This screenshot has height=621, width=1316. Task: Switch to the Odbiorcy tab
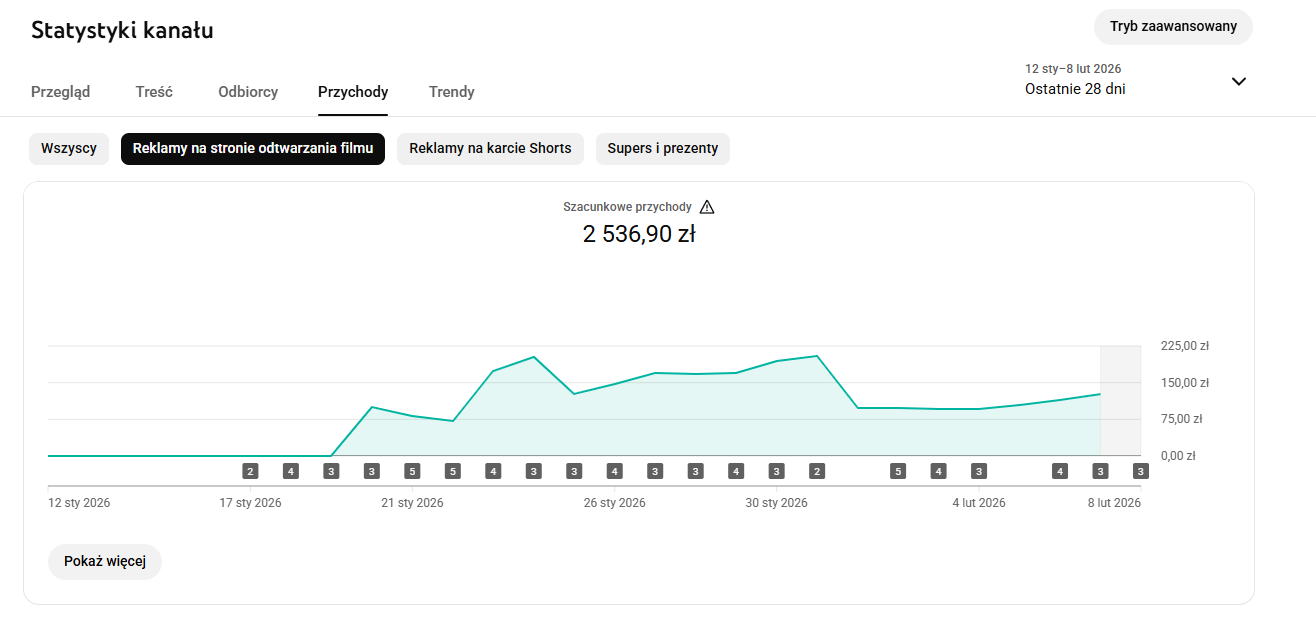(248, 92)
